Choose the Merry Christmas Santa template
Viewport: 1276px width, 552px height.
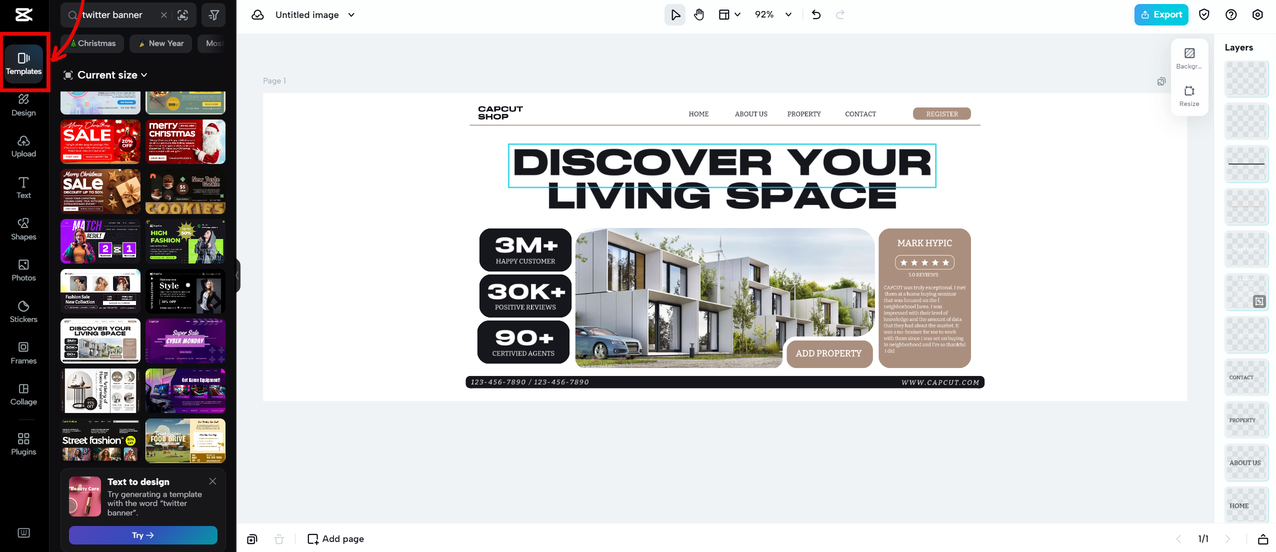186,141
